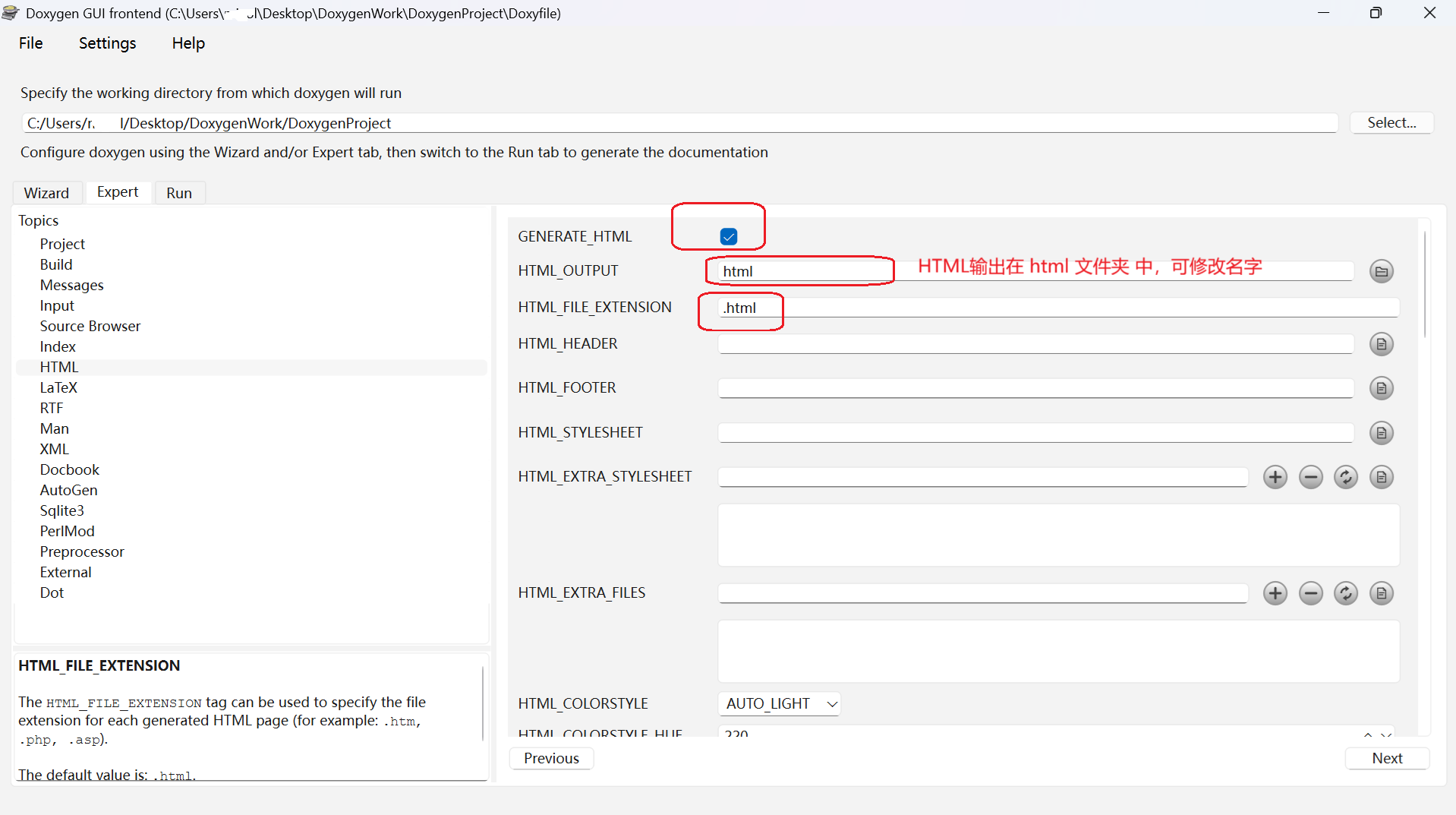Select the AutoGen topic
The image size is (1456, 815).
[68, 490]
